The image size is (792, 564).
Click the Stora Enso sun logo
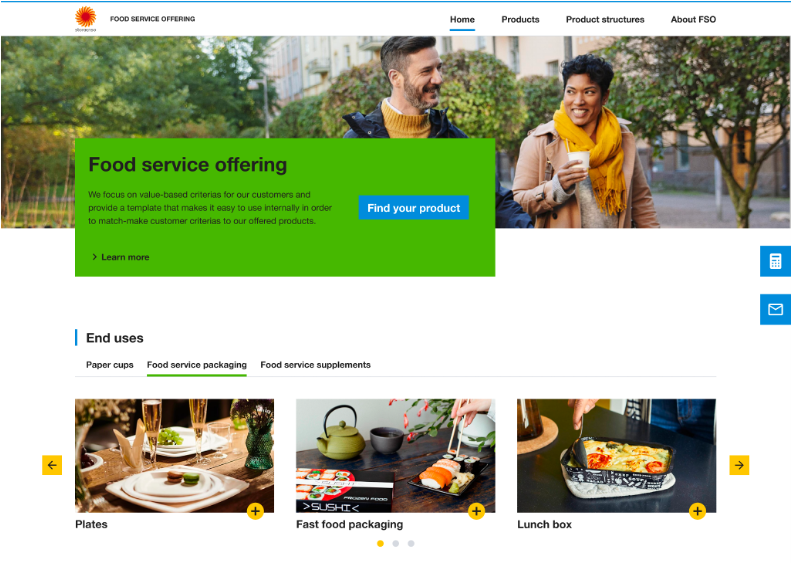85,19
